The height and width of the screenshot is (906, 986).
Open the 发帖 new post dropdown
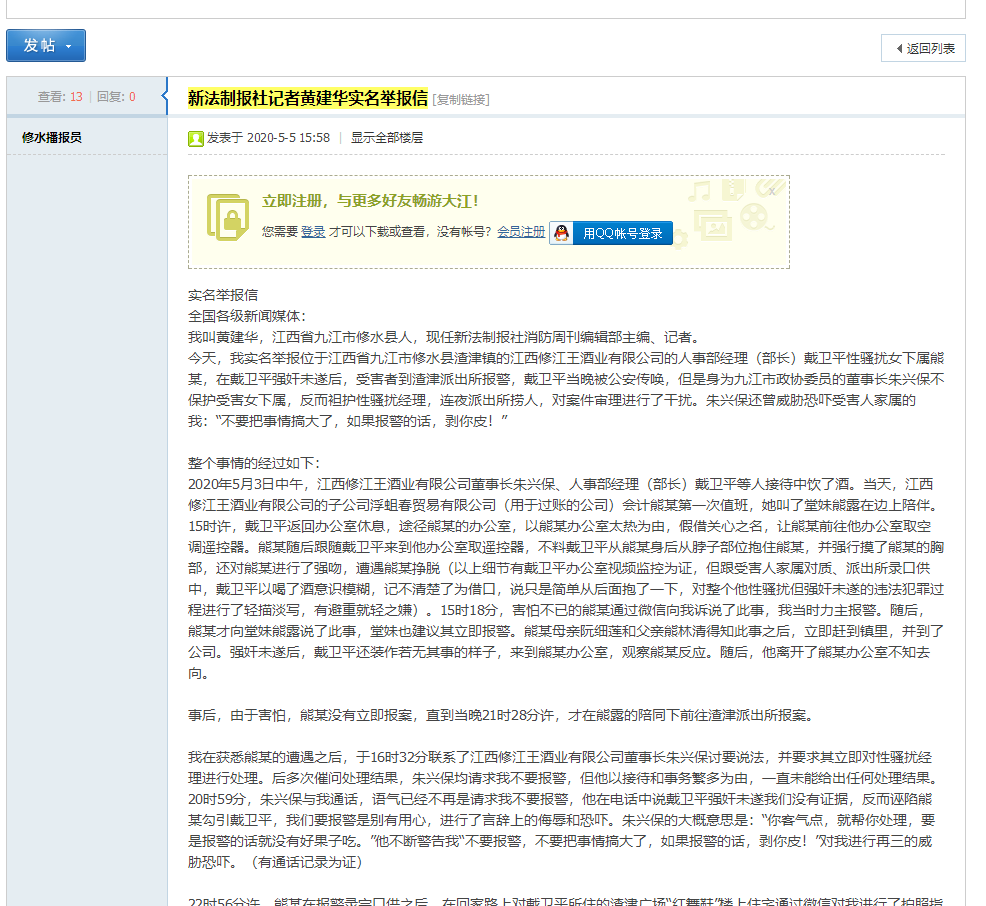point(46,45)
